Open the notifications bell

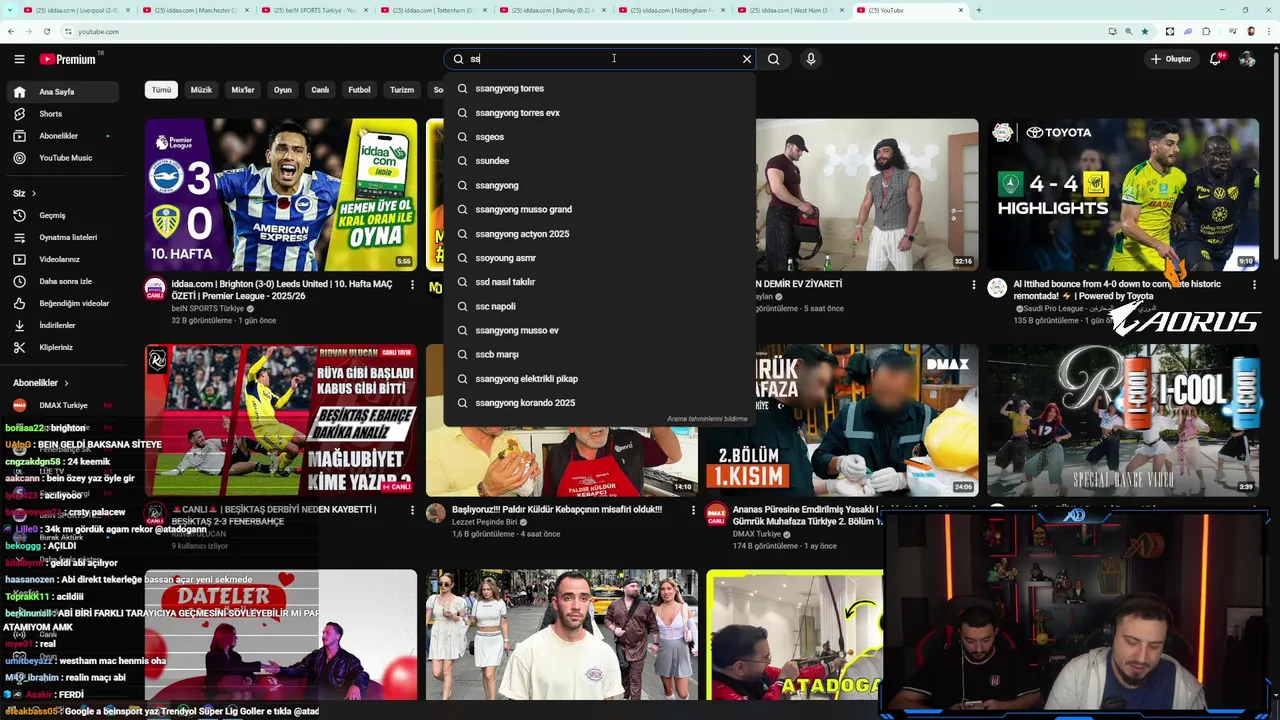(x=1216, y=59)
